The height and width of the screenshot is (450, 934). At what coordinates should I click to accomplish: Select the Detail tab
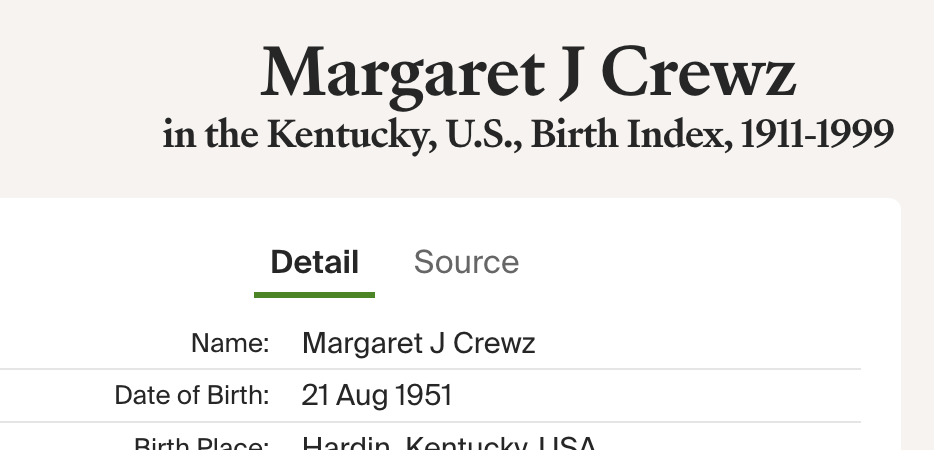[314, 262]
